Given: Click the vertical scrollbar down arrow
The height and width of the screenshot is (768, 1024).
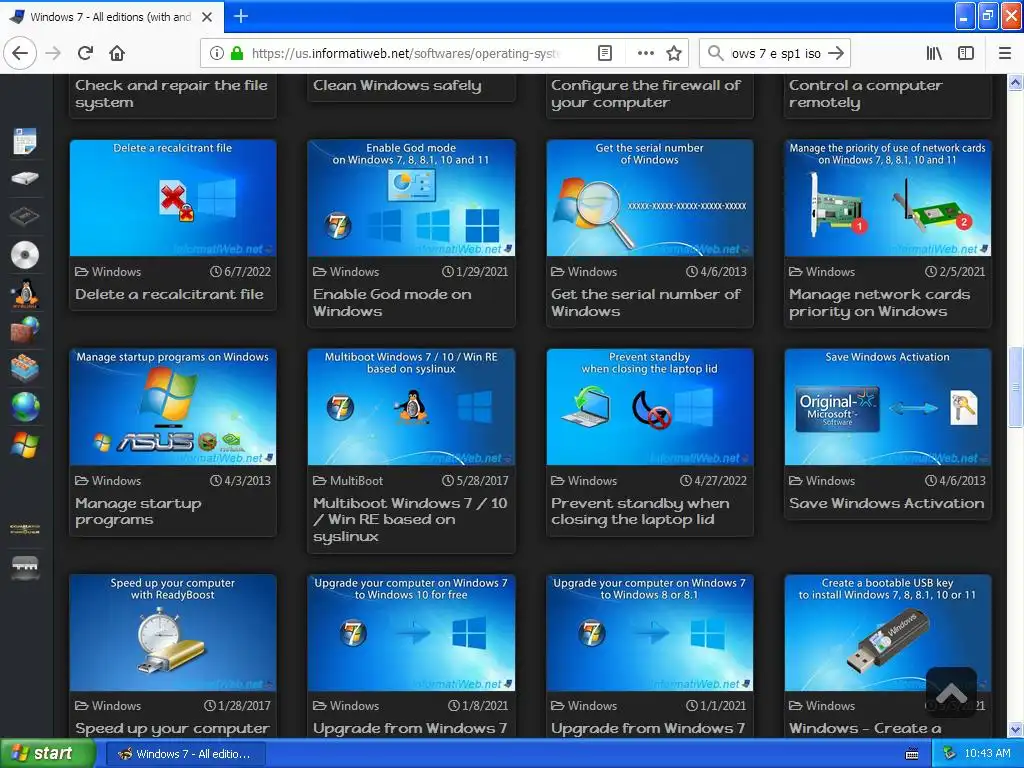Looking at the screenshot, I should point(1016,729).
